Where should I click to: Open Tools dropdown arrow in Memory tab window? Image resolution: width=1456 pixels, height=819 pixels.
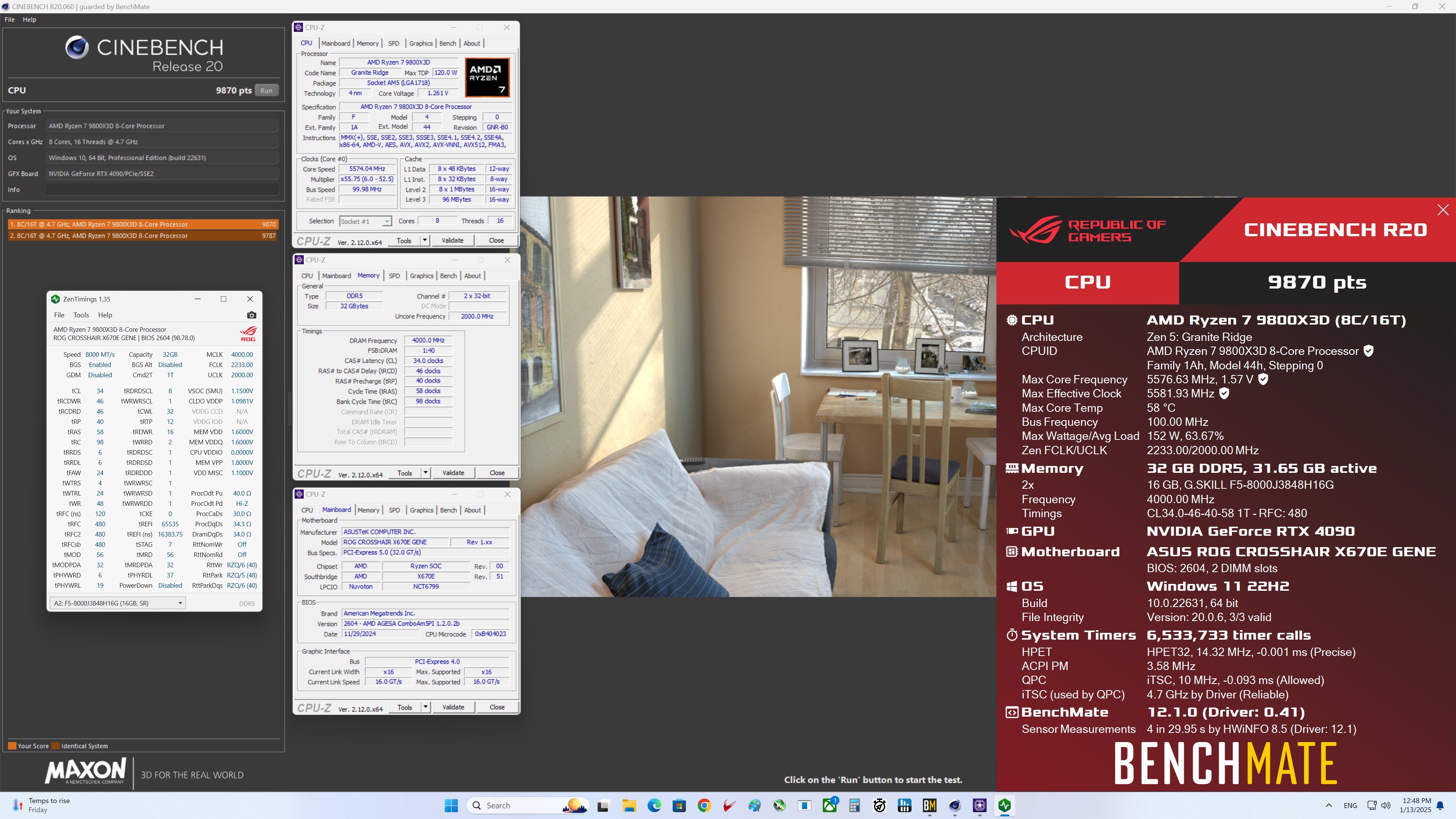point(425,472)
